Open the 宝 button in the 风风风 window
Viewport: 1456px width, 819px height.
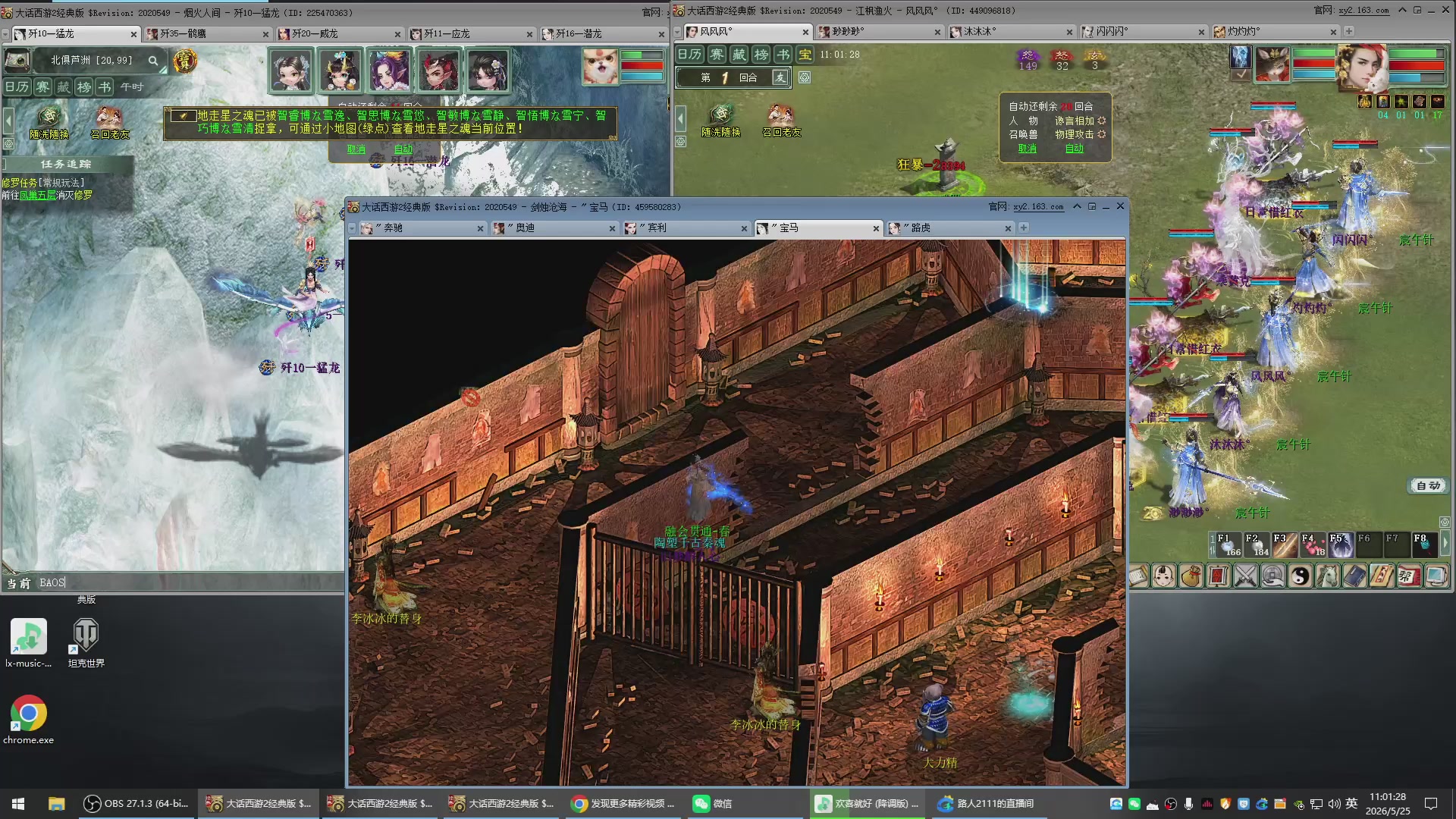pyautogui.click(x=805, y=55)
